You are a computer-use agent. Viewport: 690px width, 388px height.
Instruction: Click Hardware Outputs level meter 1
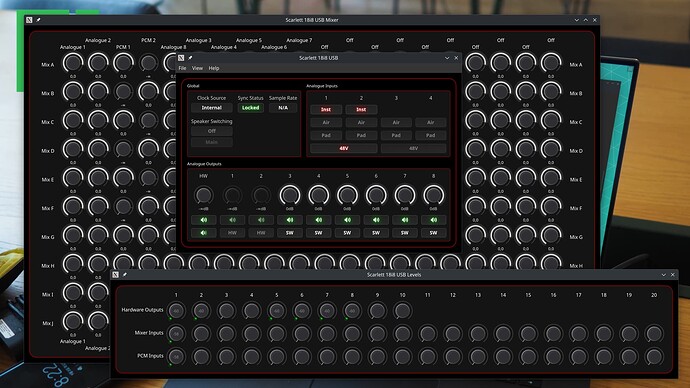(x=176, y=311)
